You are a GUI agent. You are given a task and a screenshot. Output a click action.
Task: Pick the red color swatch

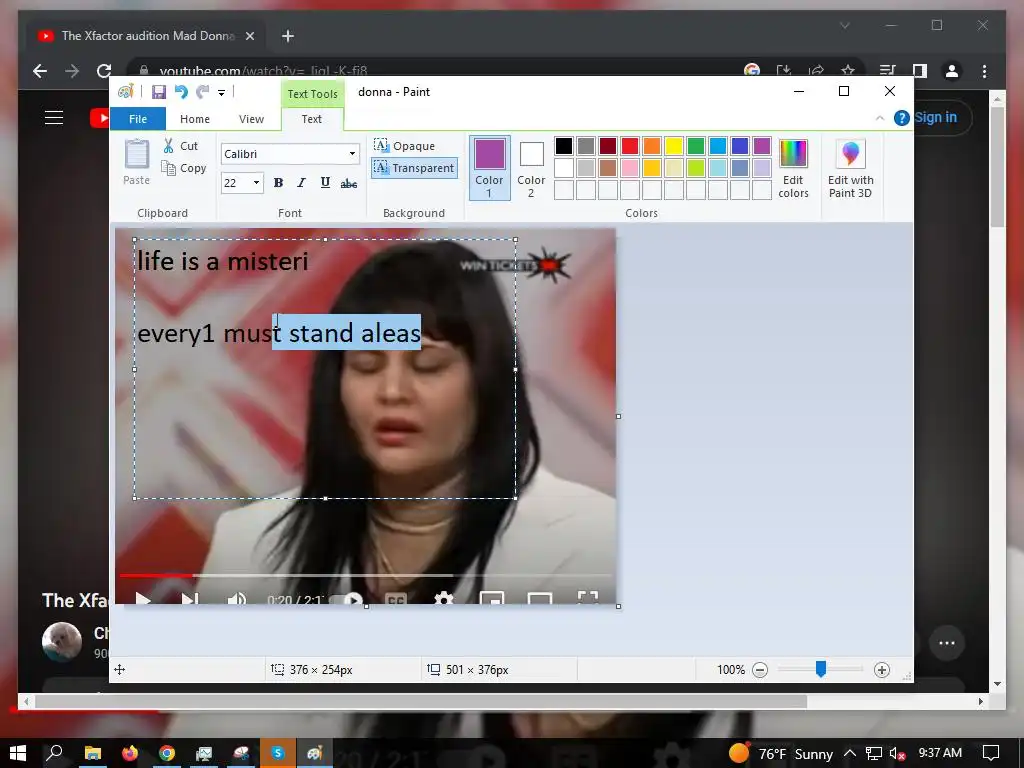click(630, 146)
